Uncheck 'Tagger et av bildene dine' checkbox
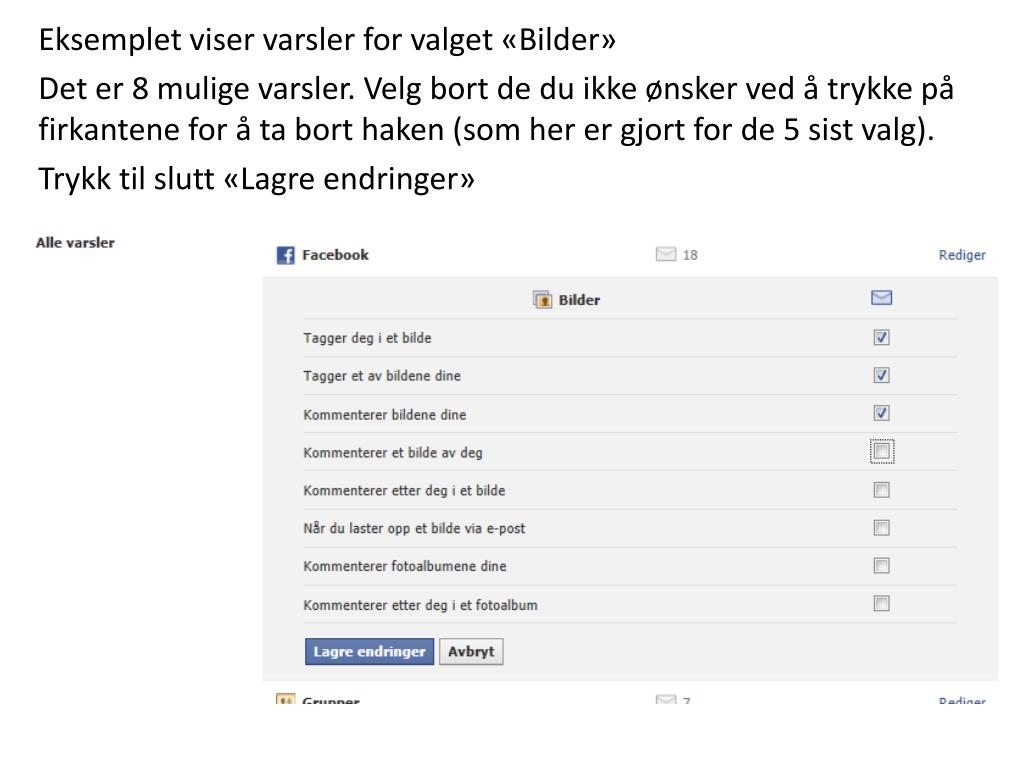The image size is (1024, 768). [x=881, y=375]
